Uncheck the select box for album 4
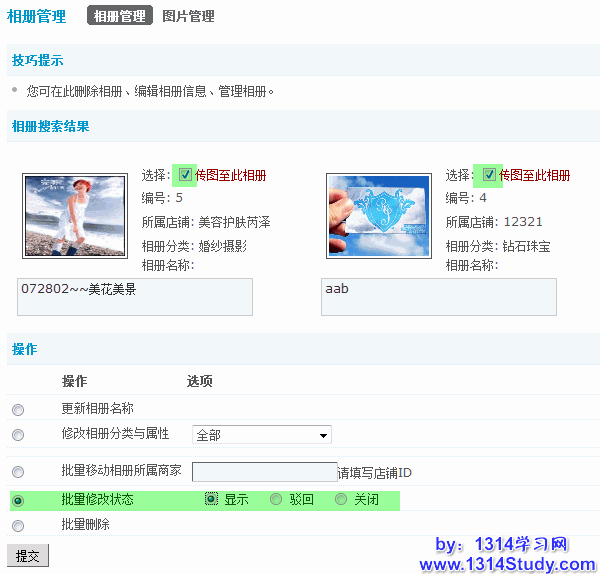 pyautogui.click(x=489, y=175)
